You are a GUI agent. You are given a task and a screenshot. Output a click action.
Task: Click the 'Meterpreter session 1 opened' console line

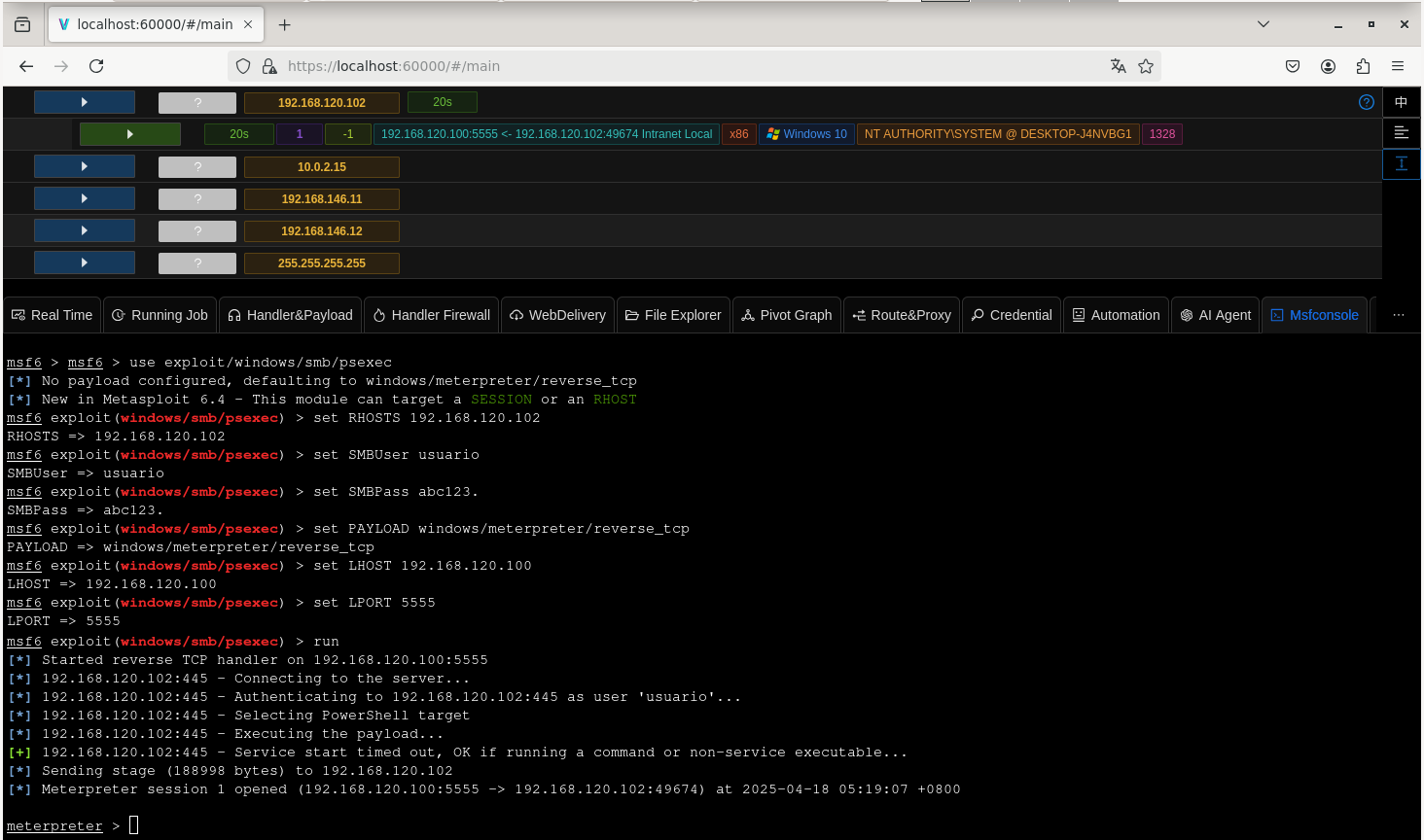tap(483, 789)
